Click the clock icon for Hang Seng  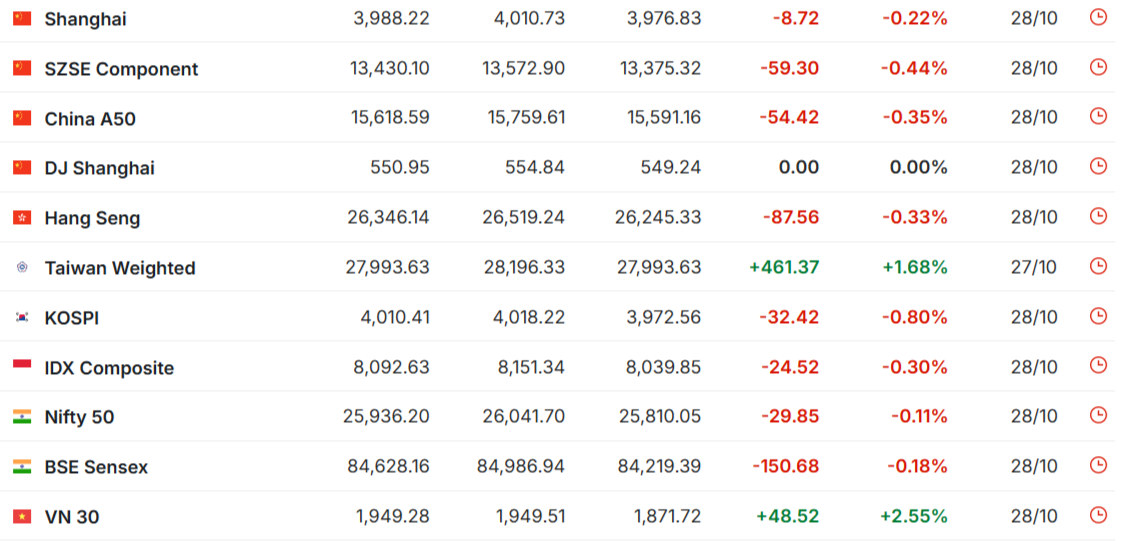tap(1098, 216)
